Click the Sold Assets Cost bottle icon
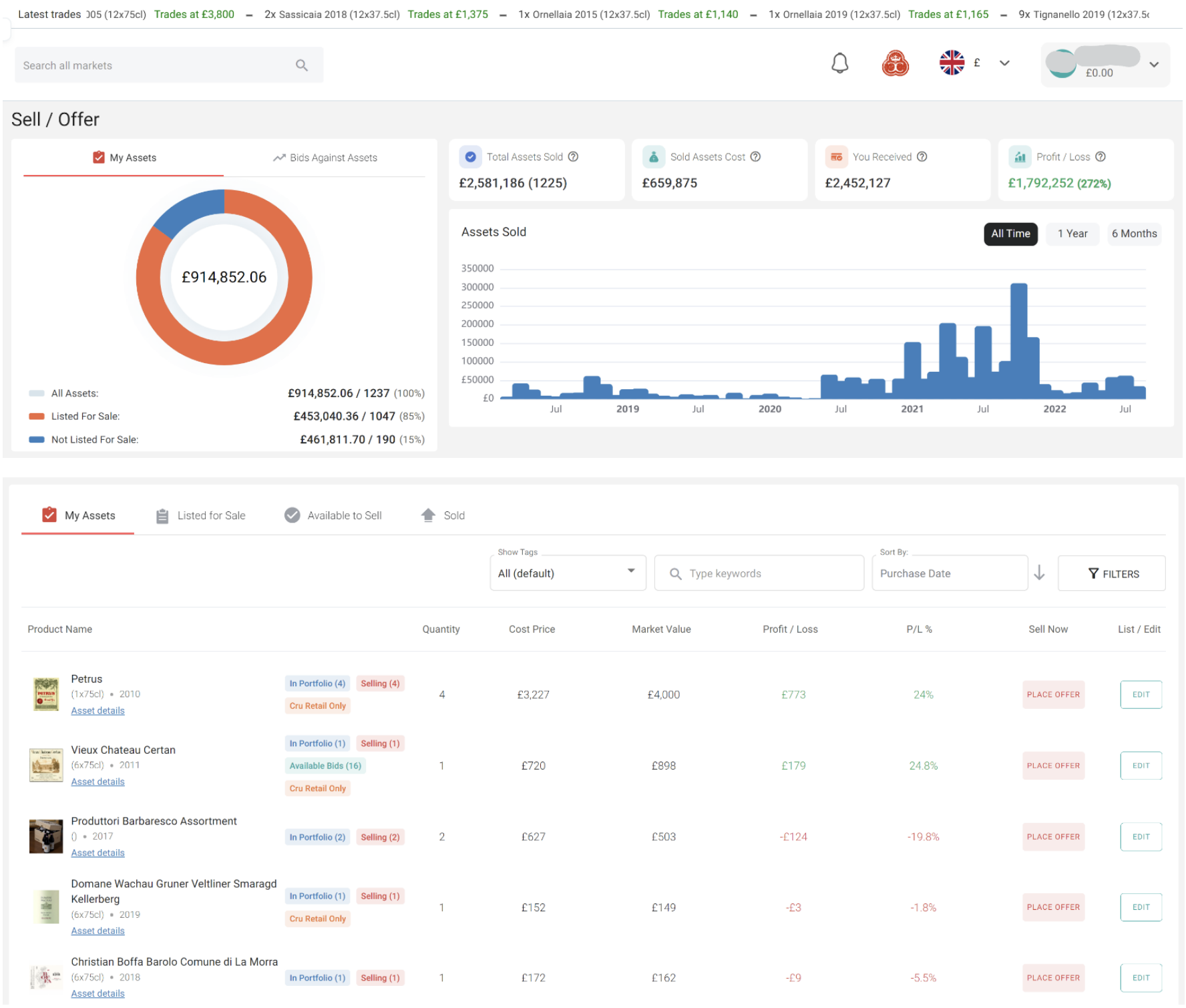This screenshot has height=1008, width=1186. point(654,157)
